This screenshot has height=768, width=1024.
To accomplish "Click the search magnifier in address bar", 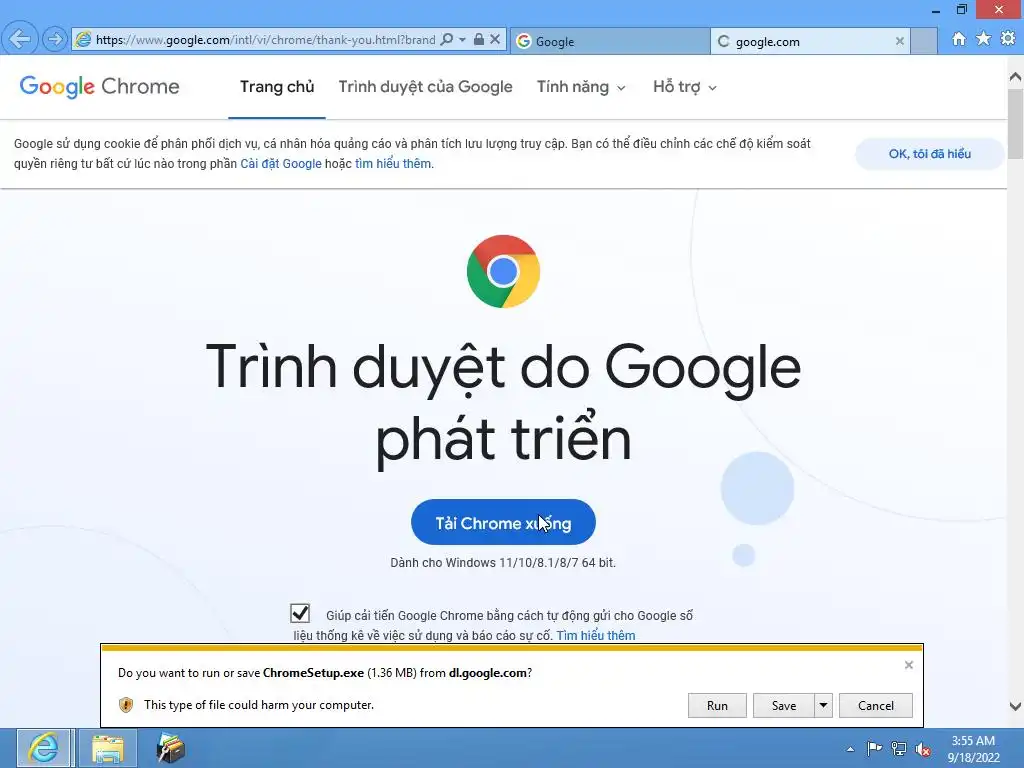I will click(447, 40).
